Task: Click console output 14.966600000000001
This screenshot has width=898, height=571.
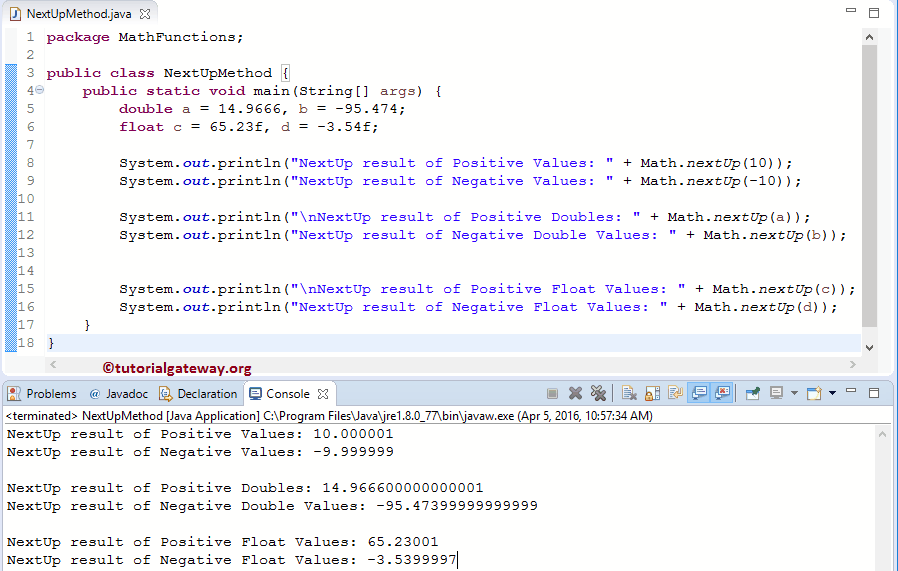Action: pos(403,488)
